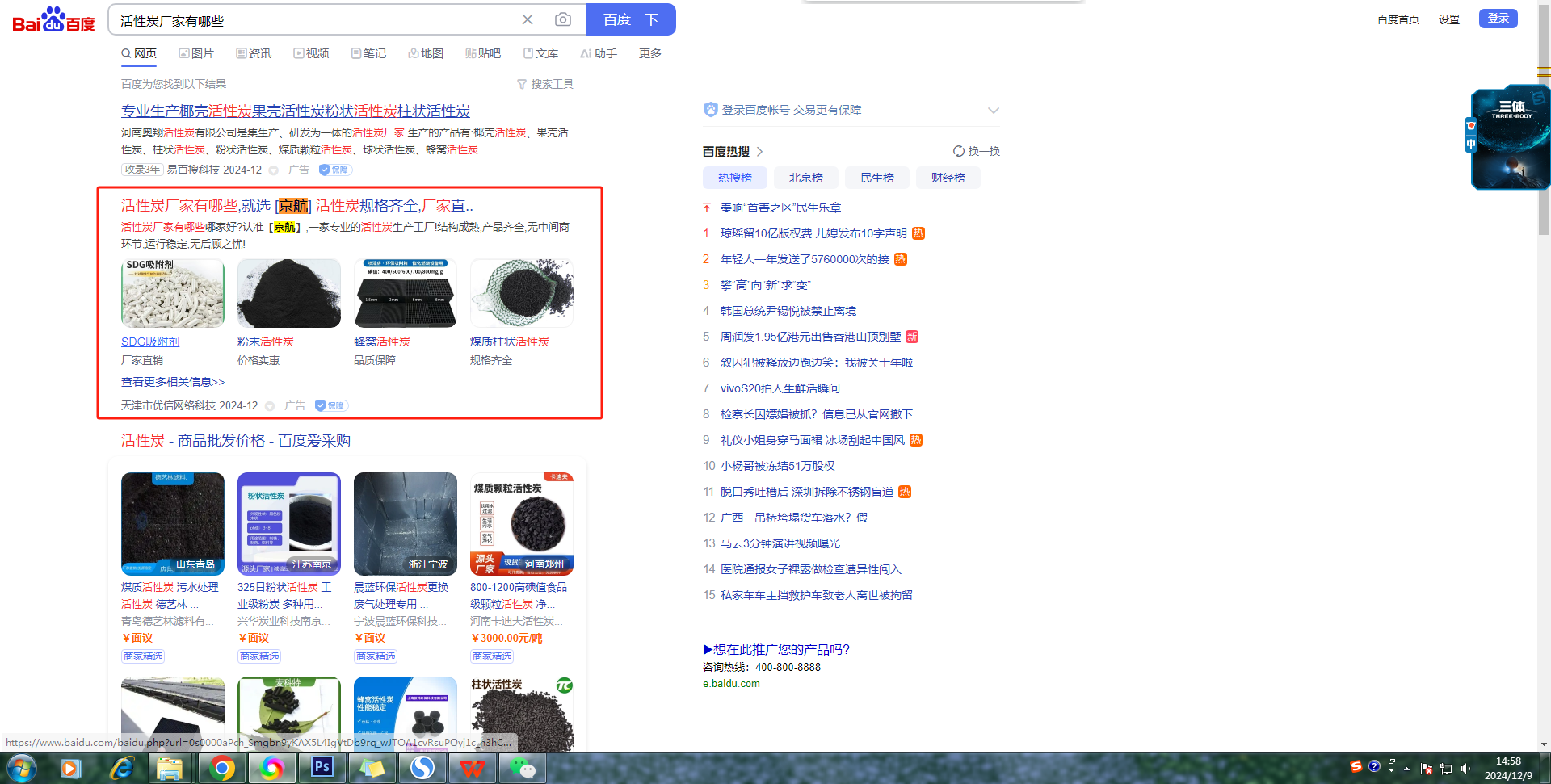The height and width of the screenshot is (784, 1551).
Task: Click the 登录 button
Action: coord(1498,19)
